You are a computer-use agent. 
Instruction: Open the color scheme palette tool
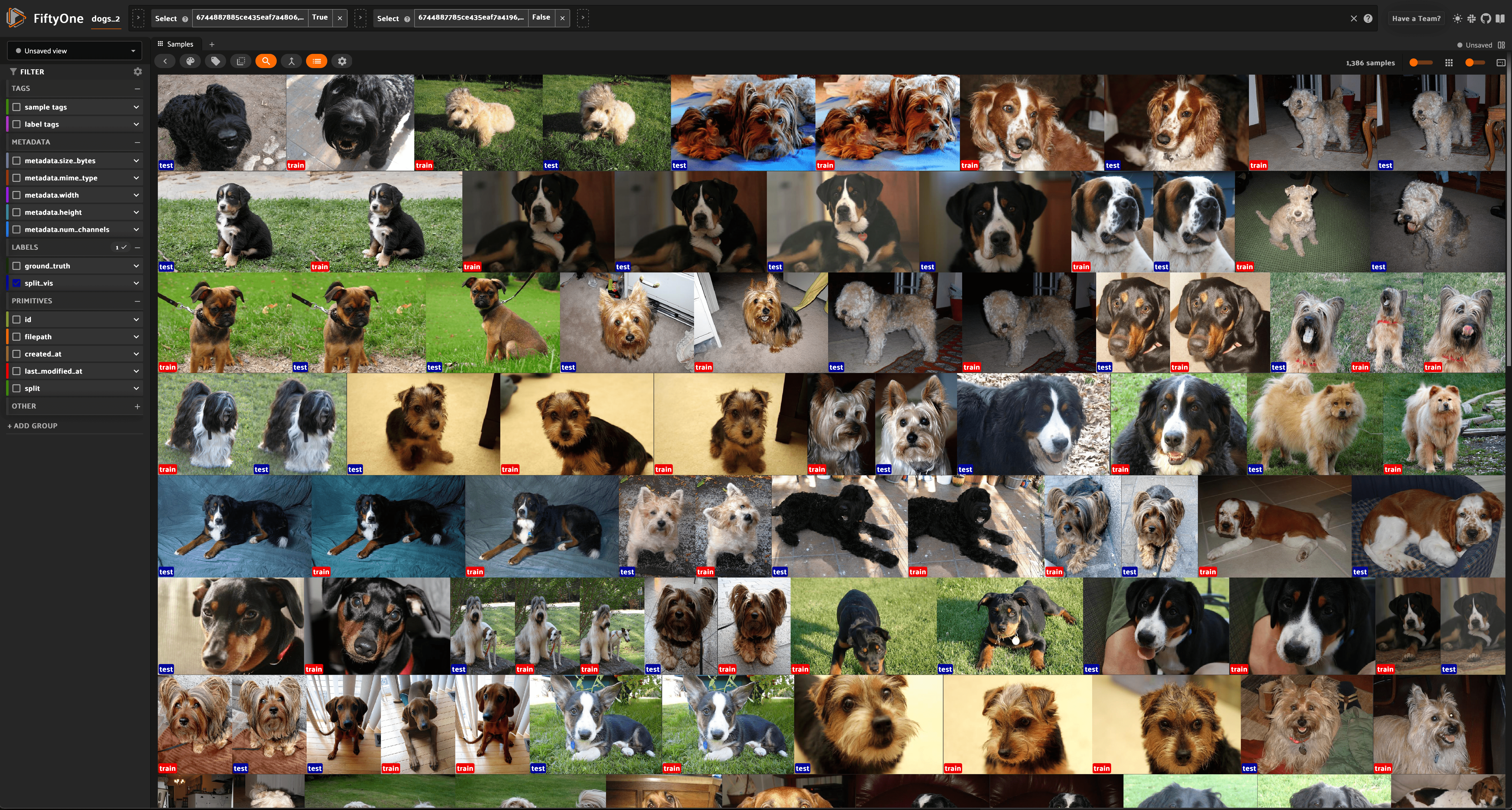(190, 61)
